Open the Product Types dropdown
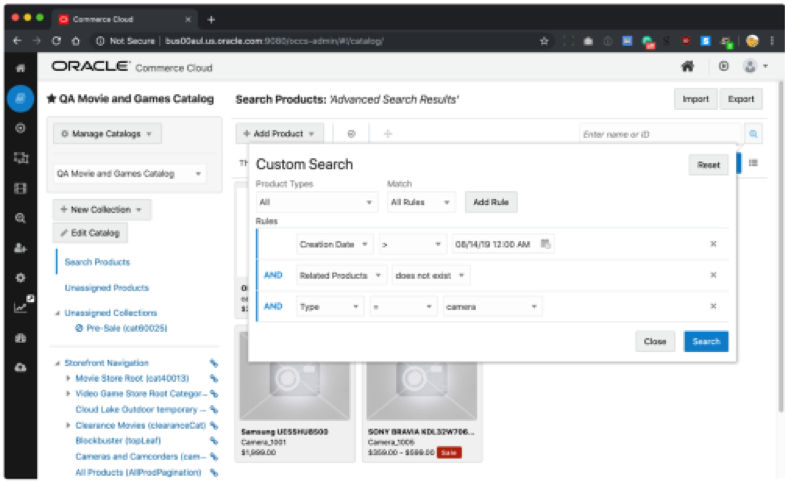 point(316,202)
